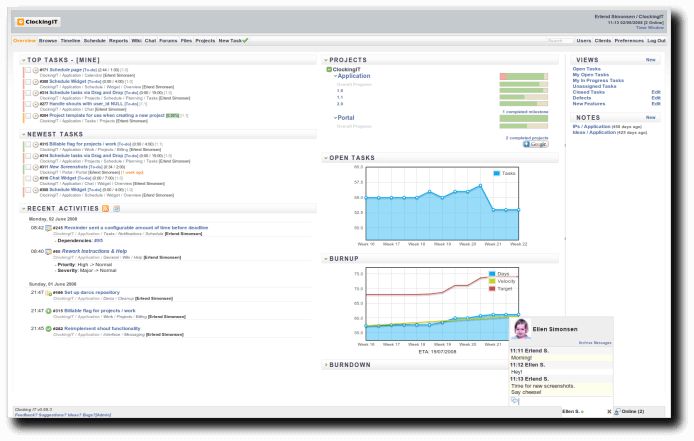Click green check icon beside Reimplement shout functionality
This screenshot has height=441, width=694.
(x=48, y=329)
